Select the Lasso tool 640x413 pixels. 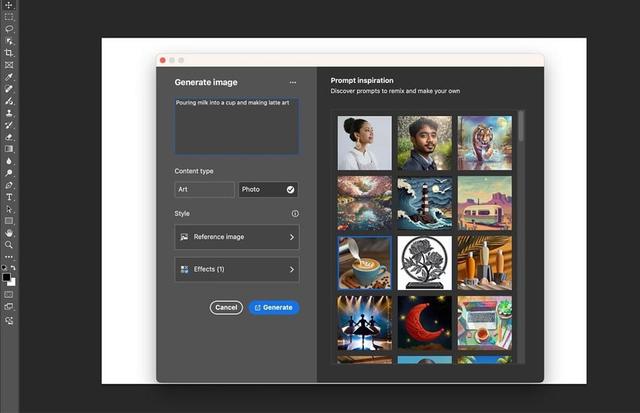[9, 29]
